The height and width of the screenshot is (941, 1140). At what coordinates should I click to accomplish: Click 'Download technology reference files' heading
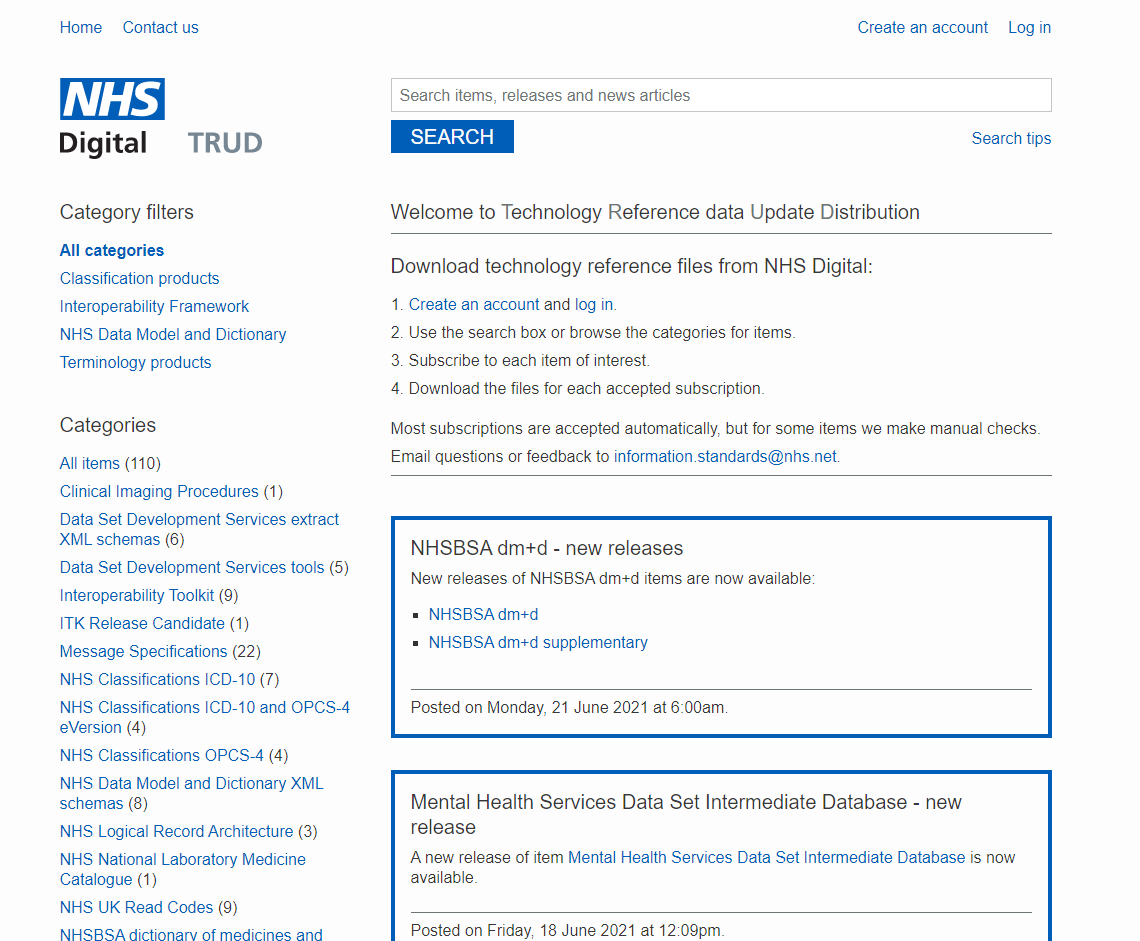pos(631,266)
